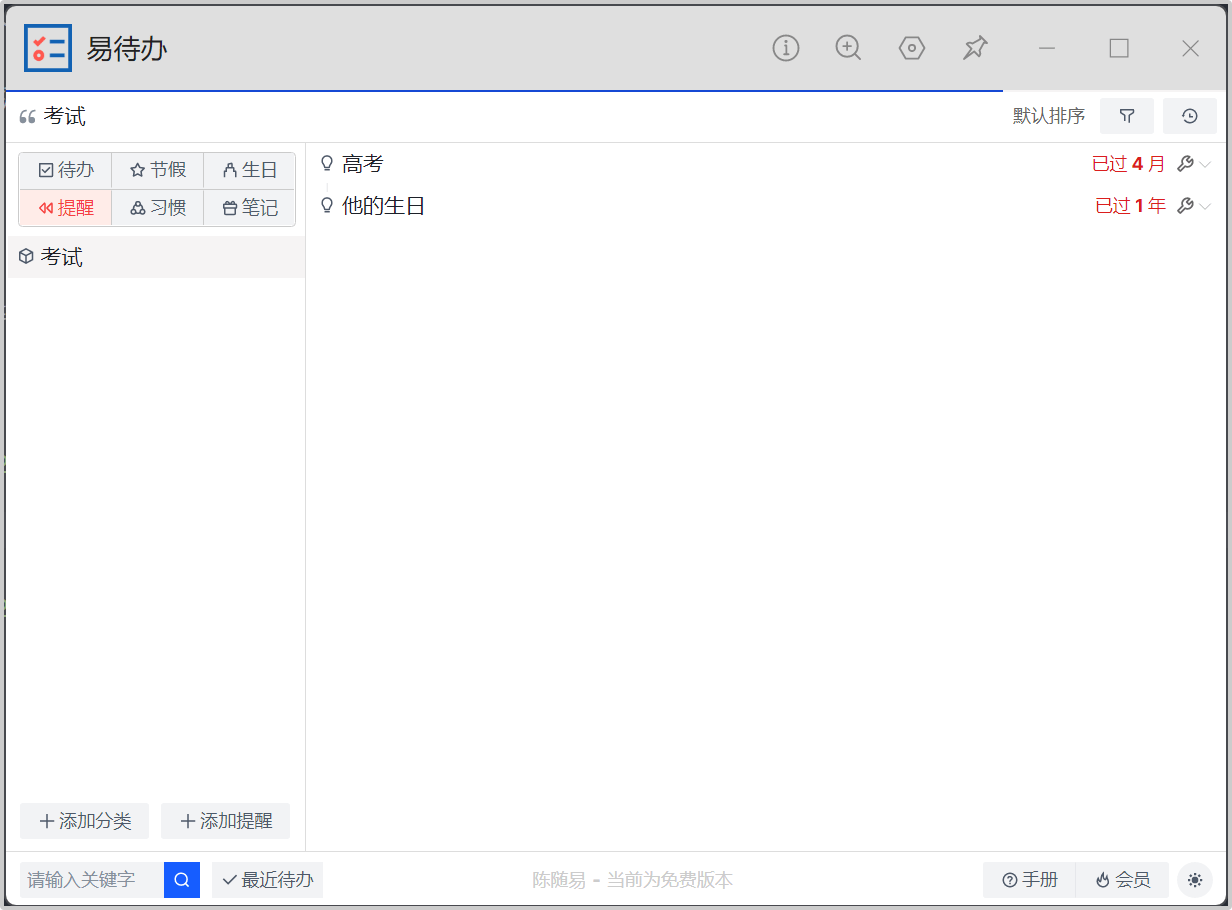Click the info icon in title bar

click(786, 48)
